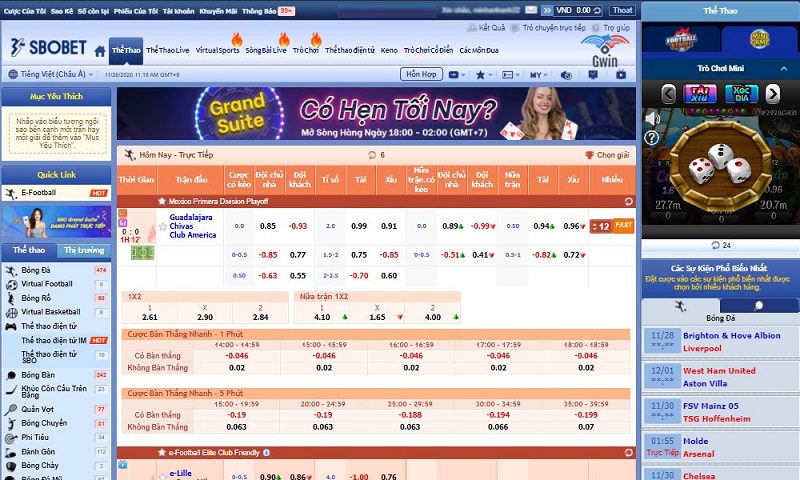Open the star favorites dropdown in toolbar
This screenshot has height=480, width=800.
click(484, 74)
